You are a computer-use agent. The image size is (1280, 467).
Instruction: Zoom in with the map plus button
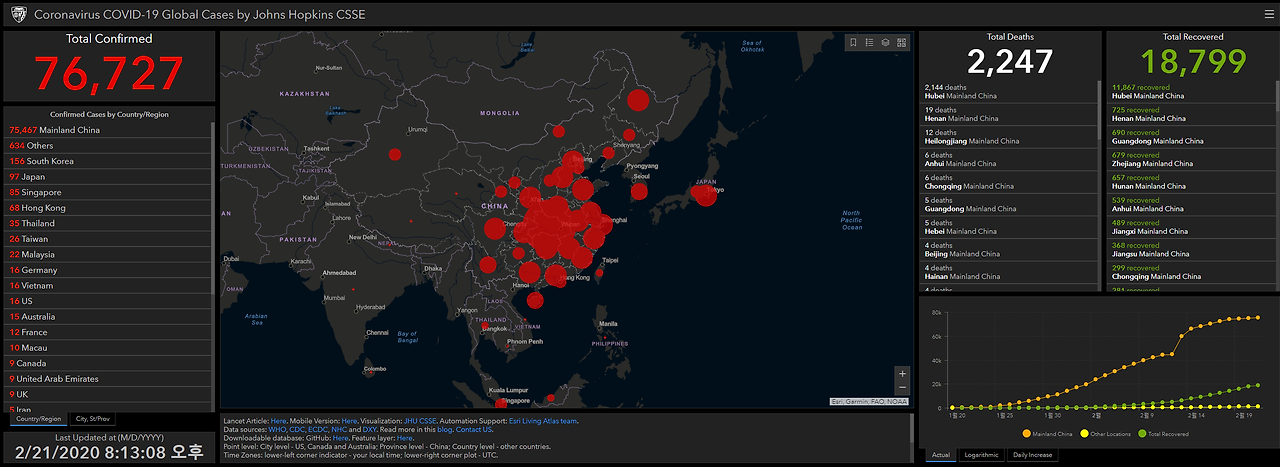coord(902,374)
